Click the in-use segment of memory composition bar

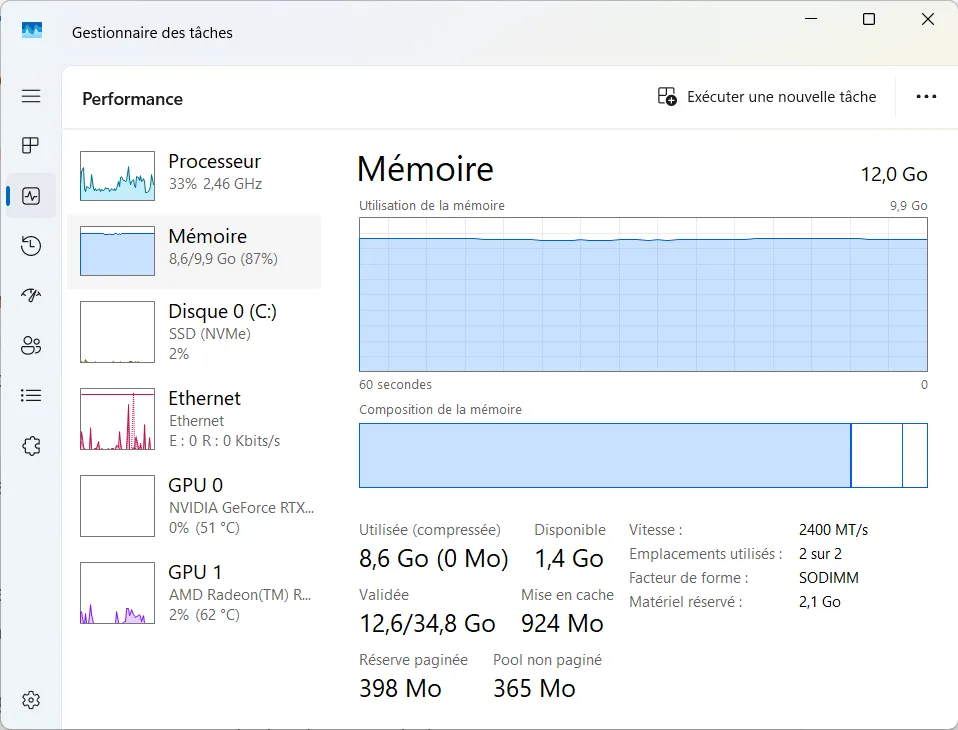605,455
